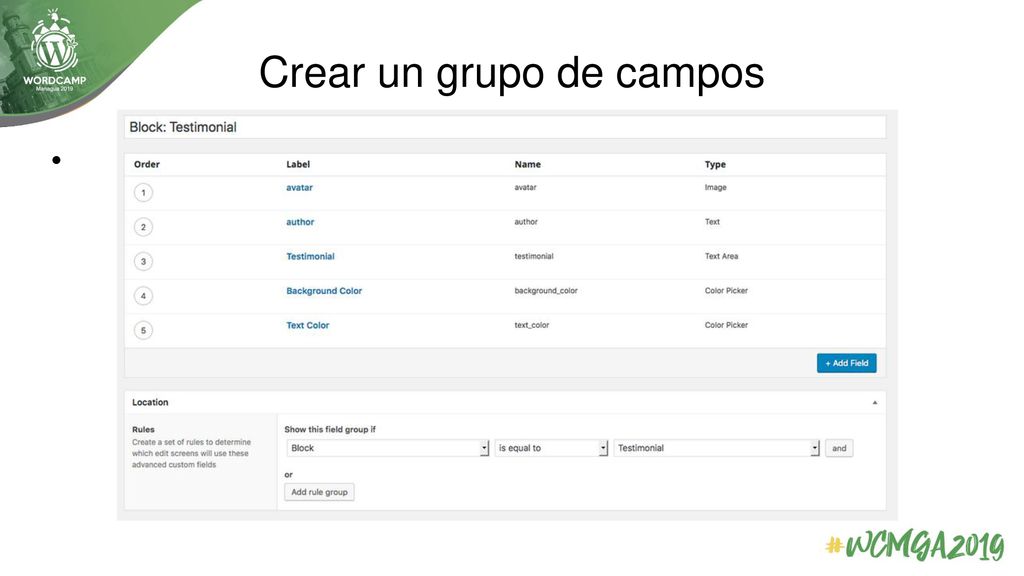This screenshot has width=1024, height=576.
Task: Click the Add rule group button
Action: [319, 492]
